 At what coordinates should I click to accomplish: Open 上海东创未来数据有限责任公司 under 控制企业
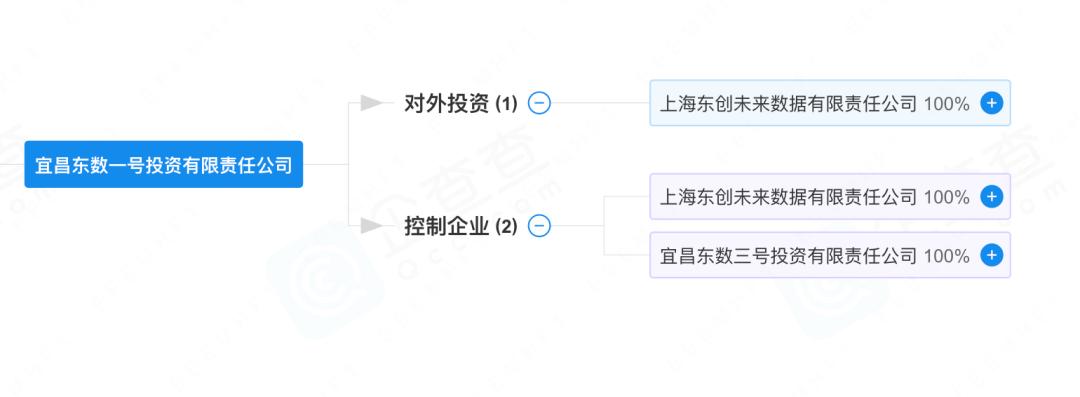pos(788,198)
